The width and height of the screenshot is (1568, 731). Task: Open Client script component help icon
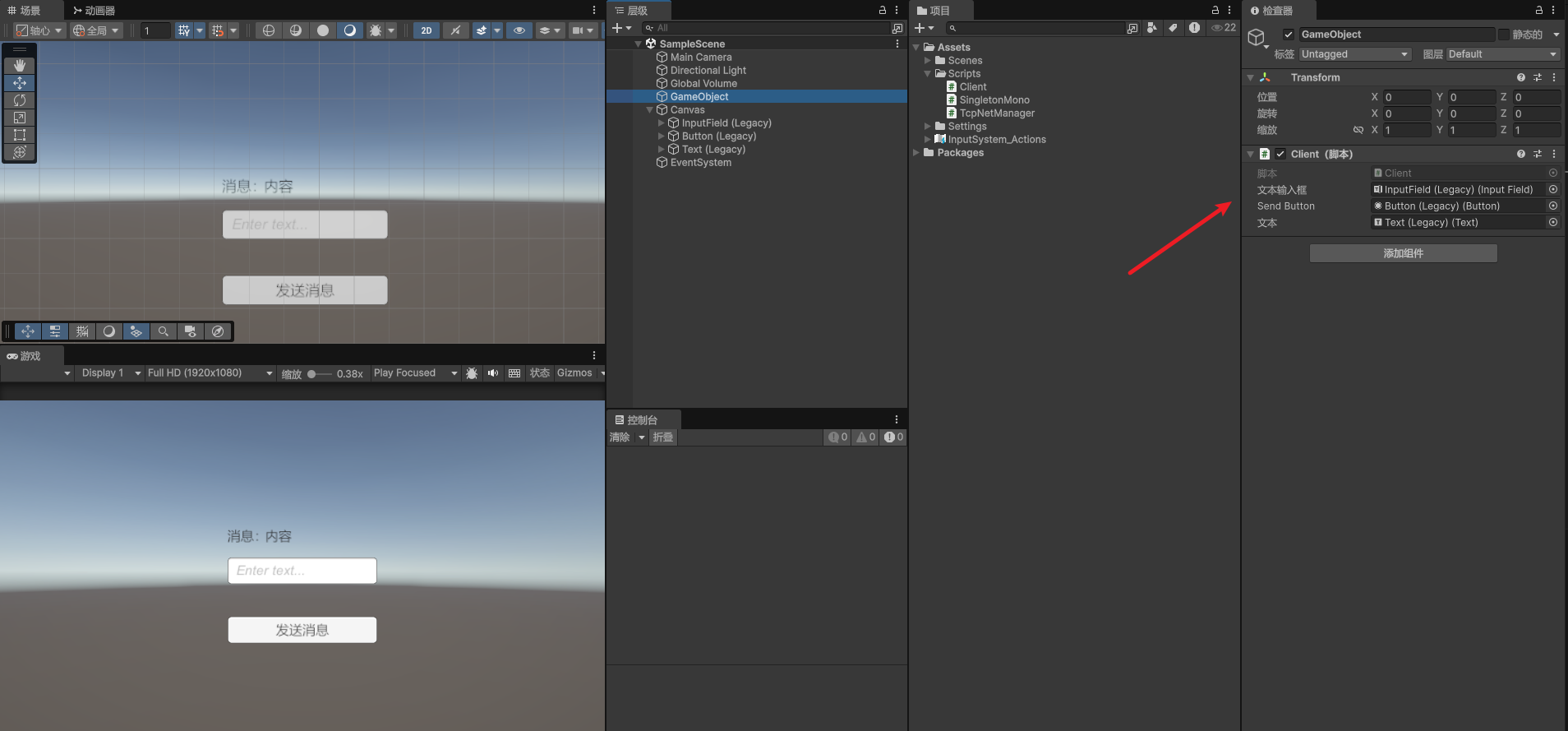[x=1521, y=154]
